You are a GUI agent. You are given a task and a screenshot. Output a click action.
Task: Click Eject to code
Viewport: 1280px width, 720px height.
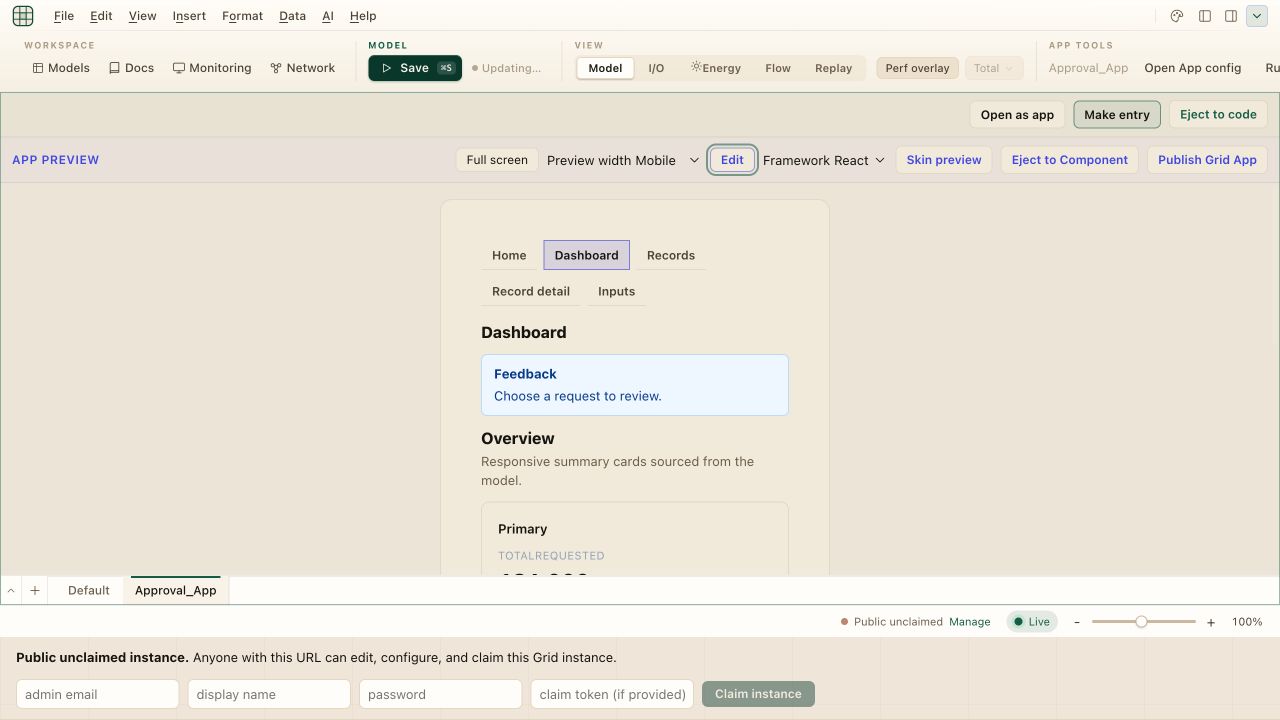click(x=1218, y=115)
